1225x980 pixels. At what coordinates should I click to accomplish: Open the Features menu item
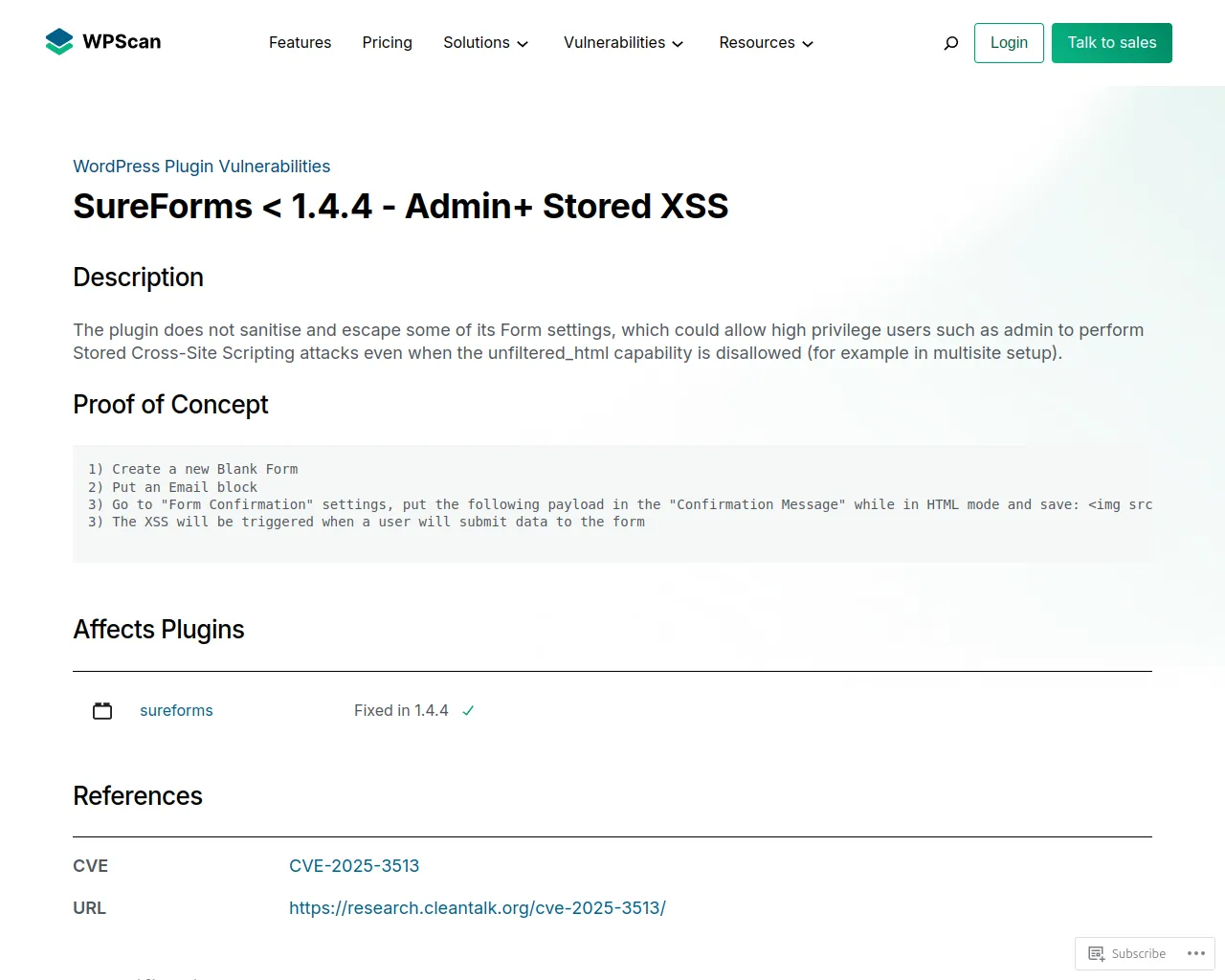[x=300, y=43]
